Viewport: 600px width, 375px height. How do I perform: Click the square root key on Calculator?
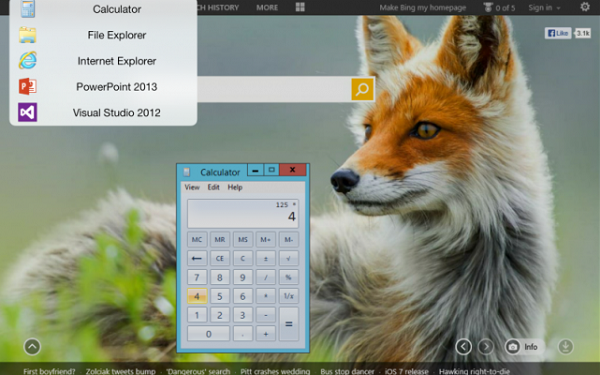tap(289, 258)
